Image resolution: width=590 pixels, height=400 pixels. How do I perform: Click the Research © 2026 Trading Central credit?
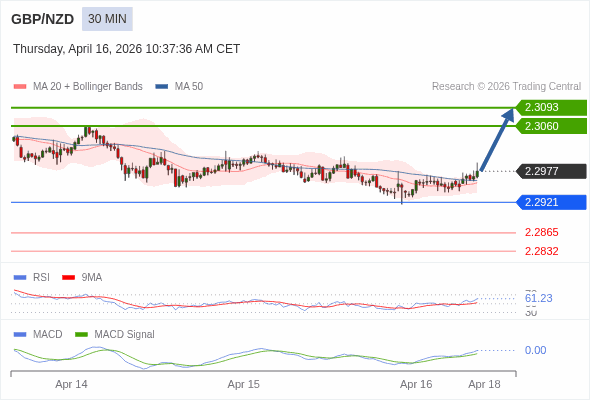(506, 87)
